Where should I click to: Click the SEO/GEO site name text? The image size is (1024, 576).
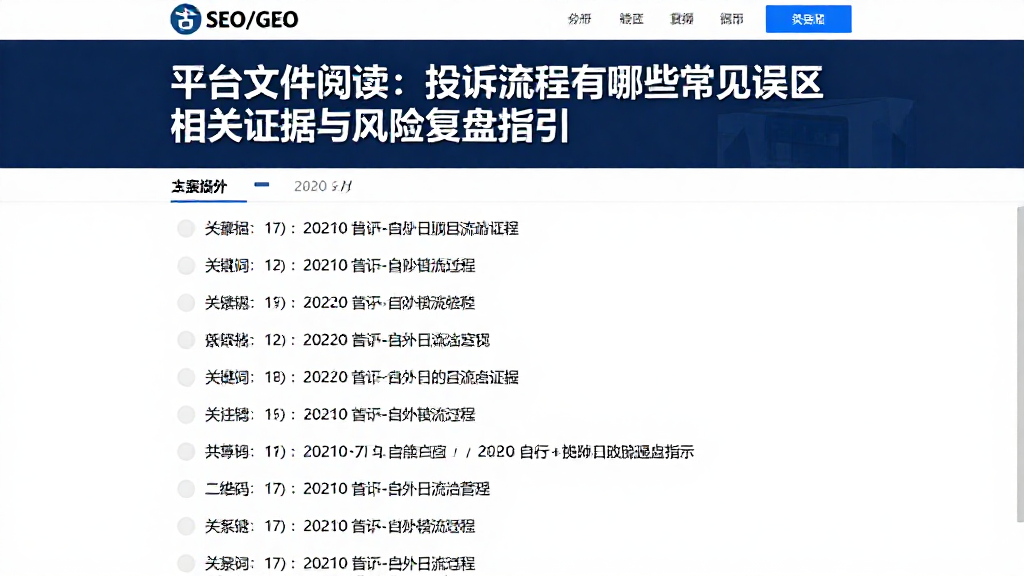[252, 20]
